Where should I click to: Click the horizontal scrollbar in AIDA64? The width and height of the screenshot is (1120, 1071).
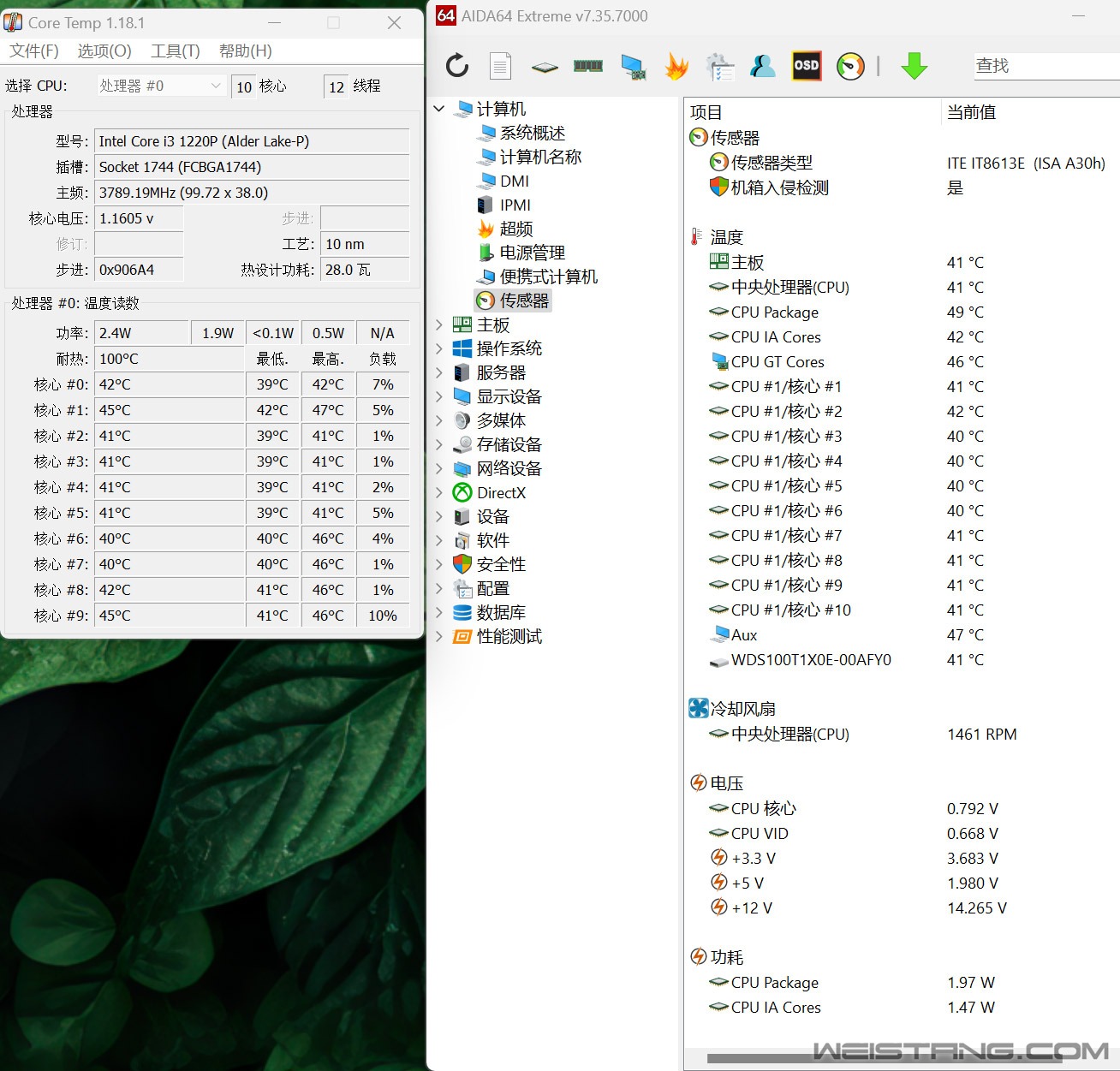coord(884,1058)
